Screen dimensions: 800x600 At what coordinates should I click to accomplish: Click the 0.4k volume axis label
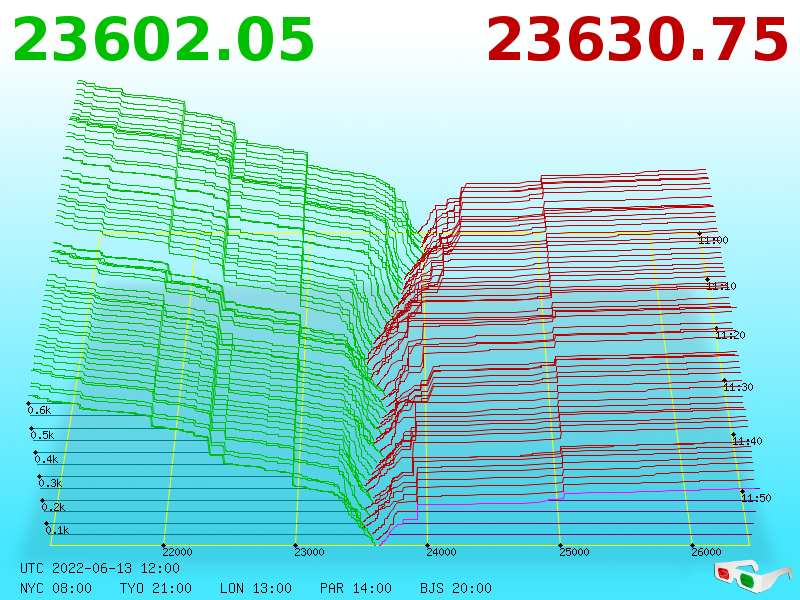[x=46, y=459]
